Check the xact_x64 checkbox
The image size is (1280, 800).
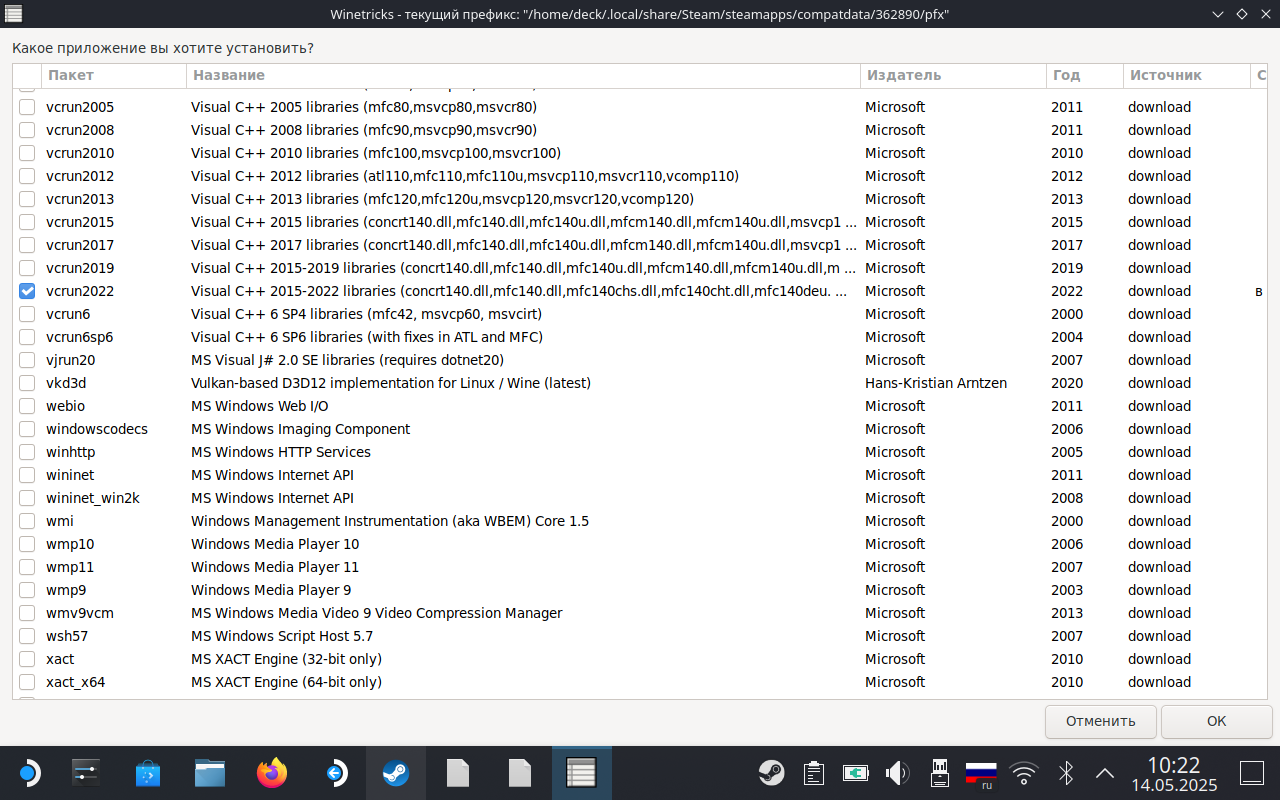coord(27,682)
